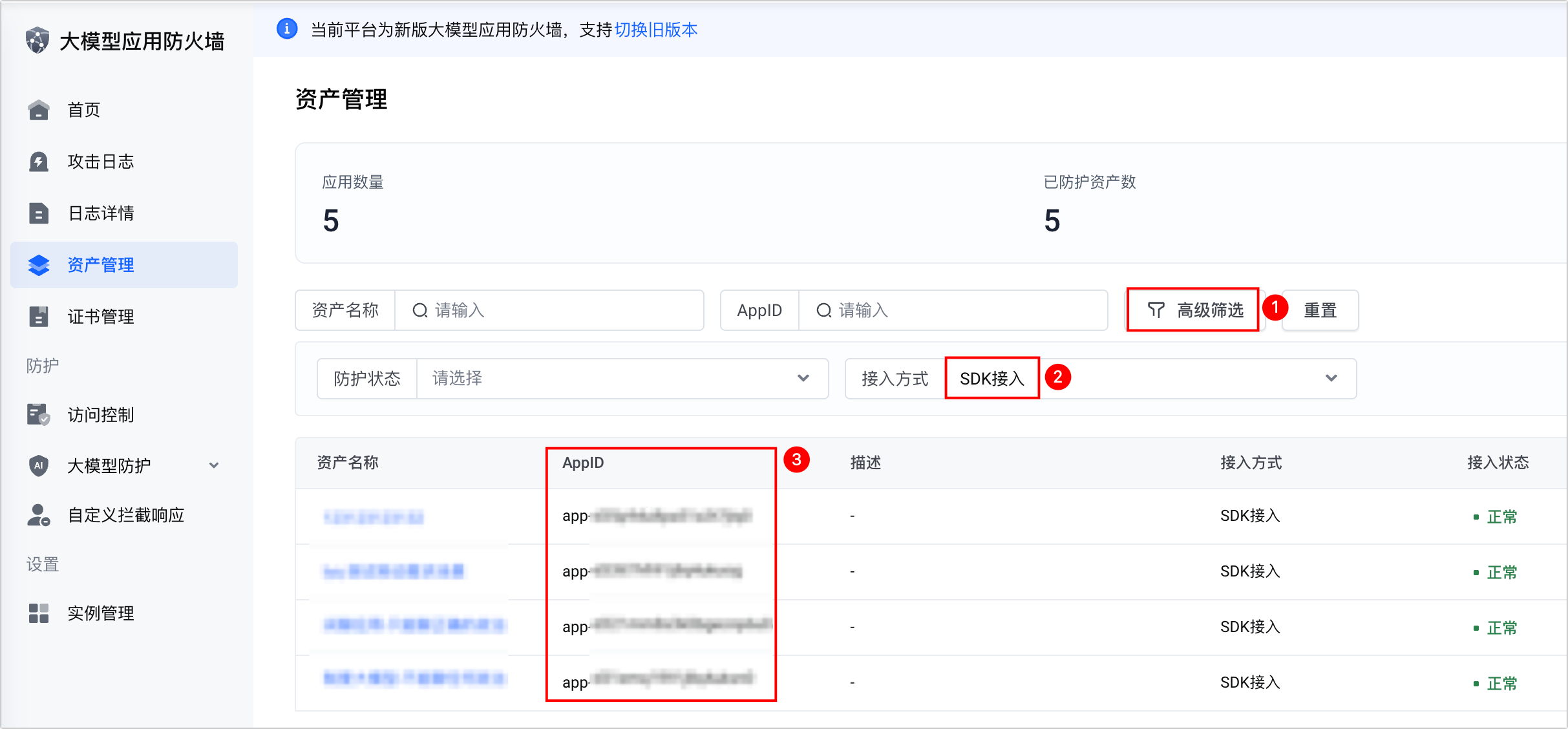Click the 资产管理 layers icon
Image resolution: width=1568 pixels, height=729 pixels.
[x=39, y=265]
